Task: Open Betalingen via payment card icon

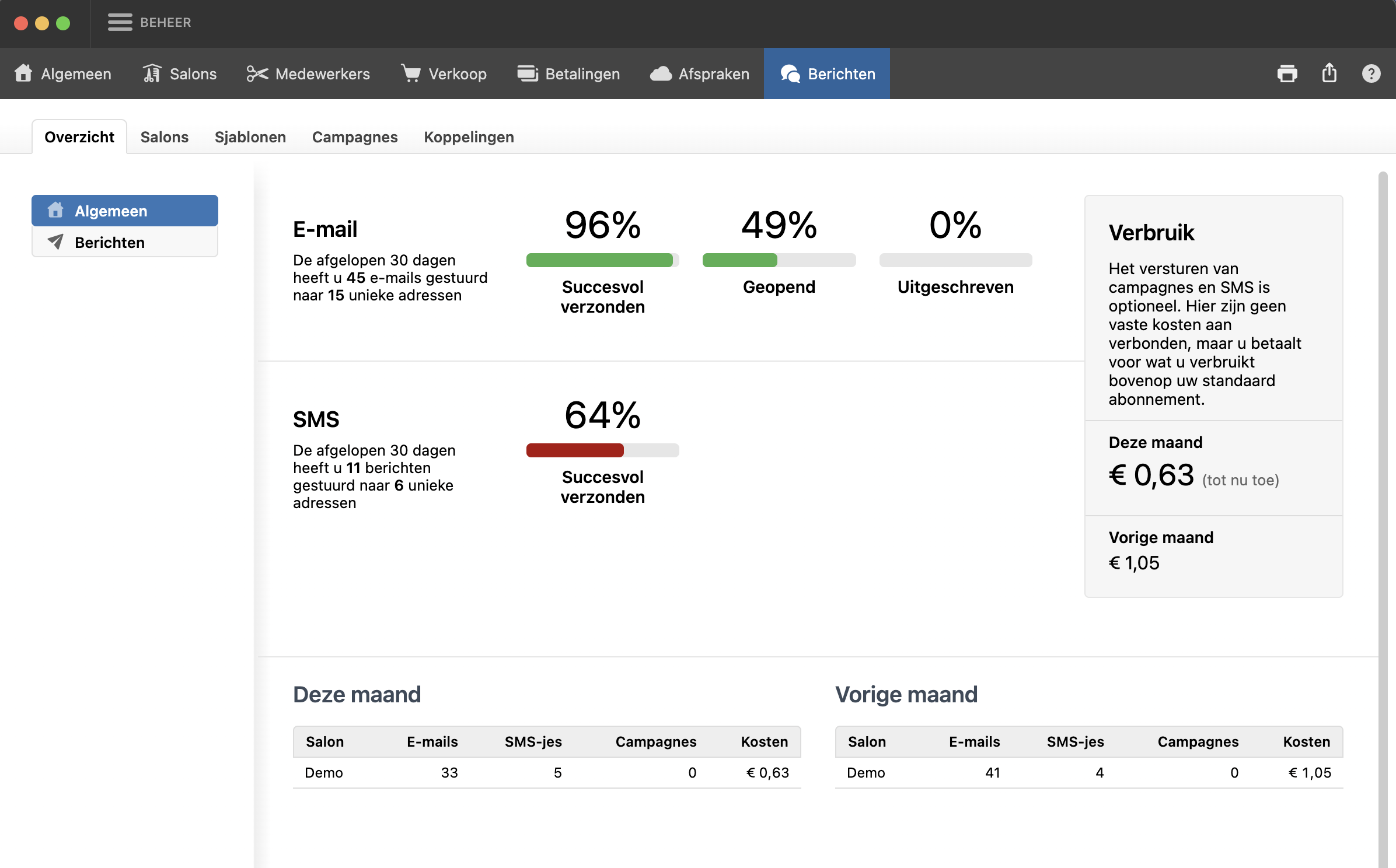Action: point(528,73)
